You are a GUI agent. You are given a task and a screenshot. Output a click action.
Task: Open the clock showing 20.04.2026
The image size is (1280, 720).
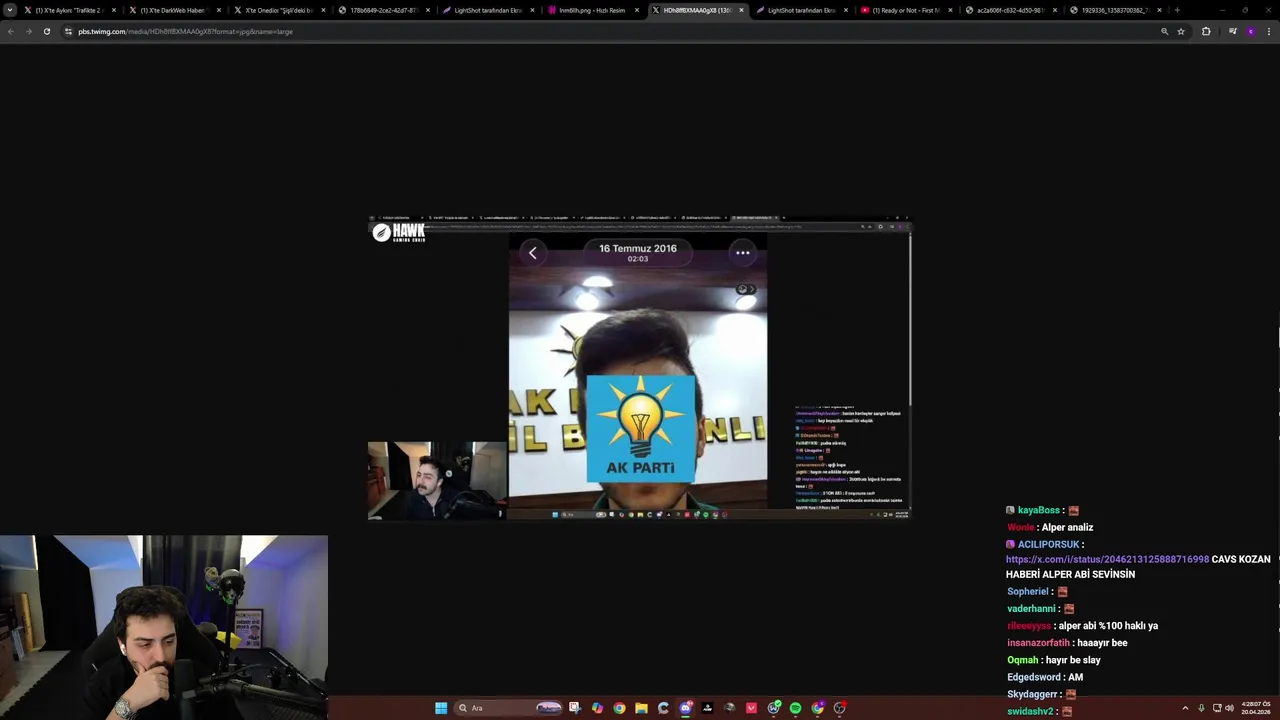1256,708
